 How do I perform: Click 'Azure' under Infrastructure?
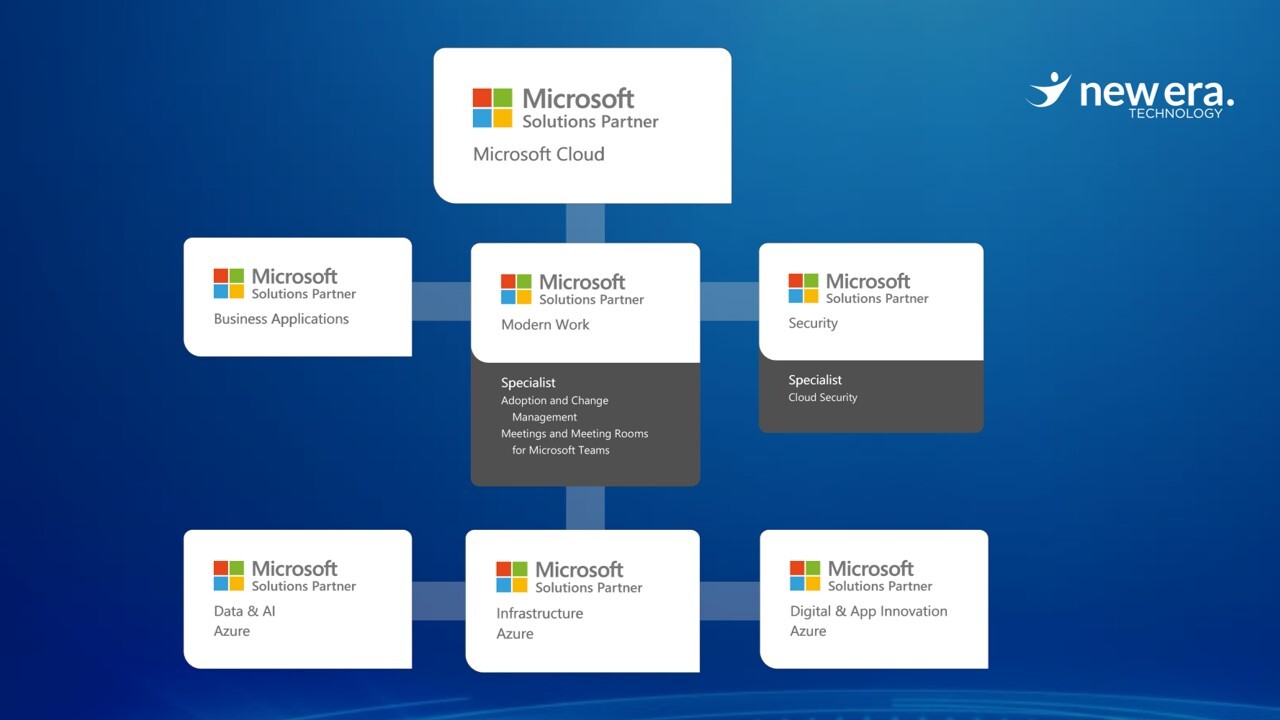tap(515, 634)
